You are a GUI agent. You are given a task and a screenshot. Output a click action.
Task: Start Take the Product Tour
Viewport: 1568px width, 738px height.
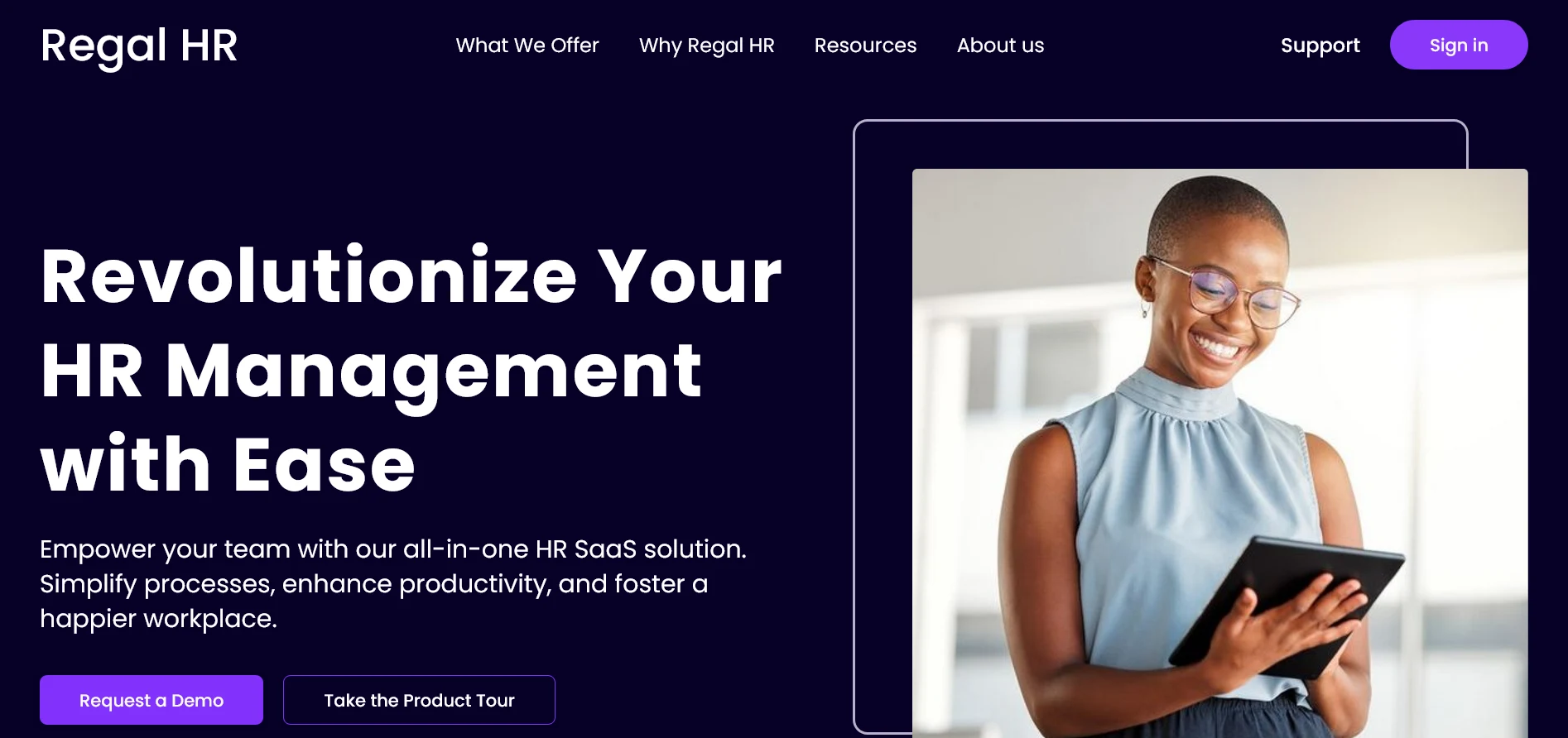click(x=419, y=700)
